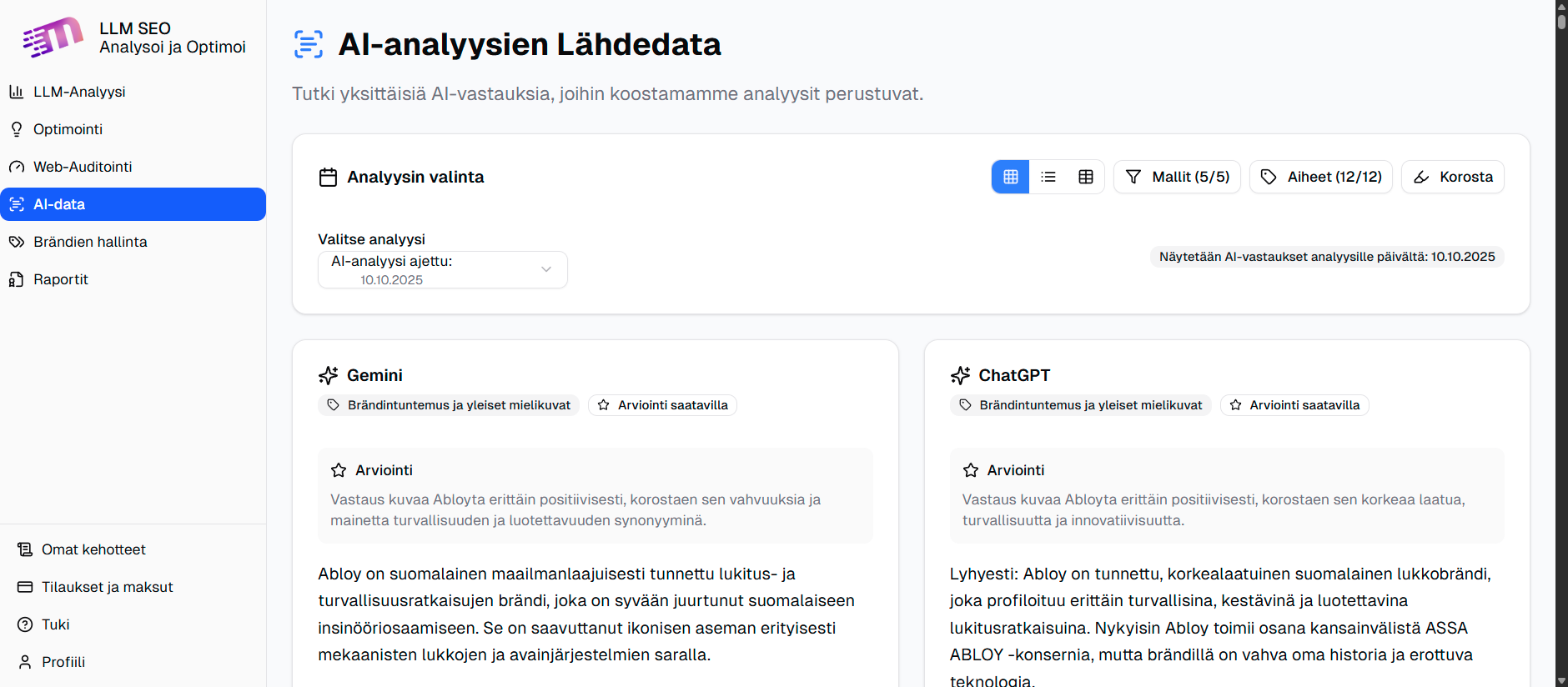Open LLM-Analyysi from the sidebar

(79, 92)
